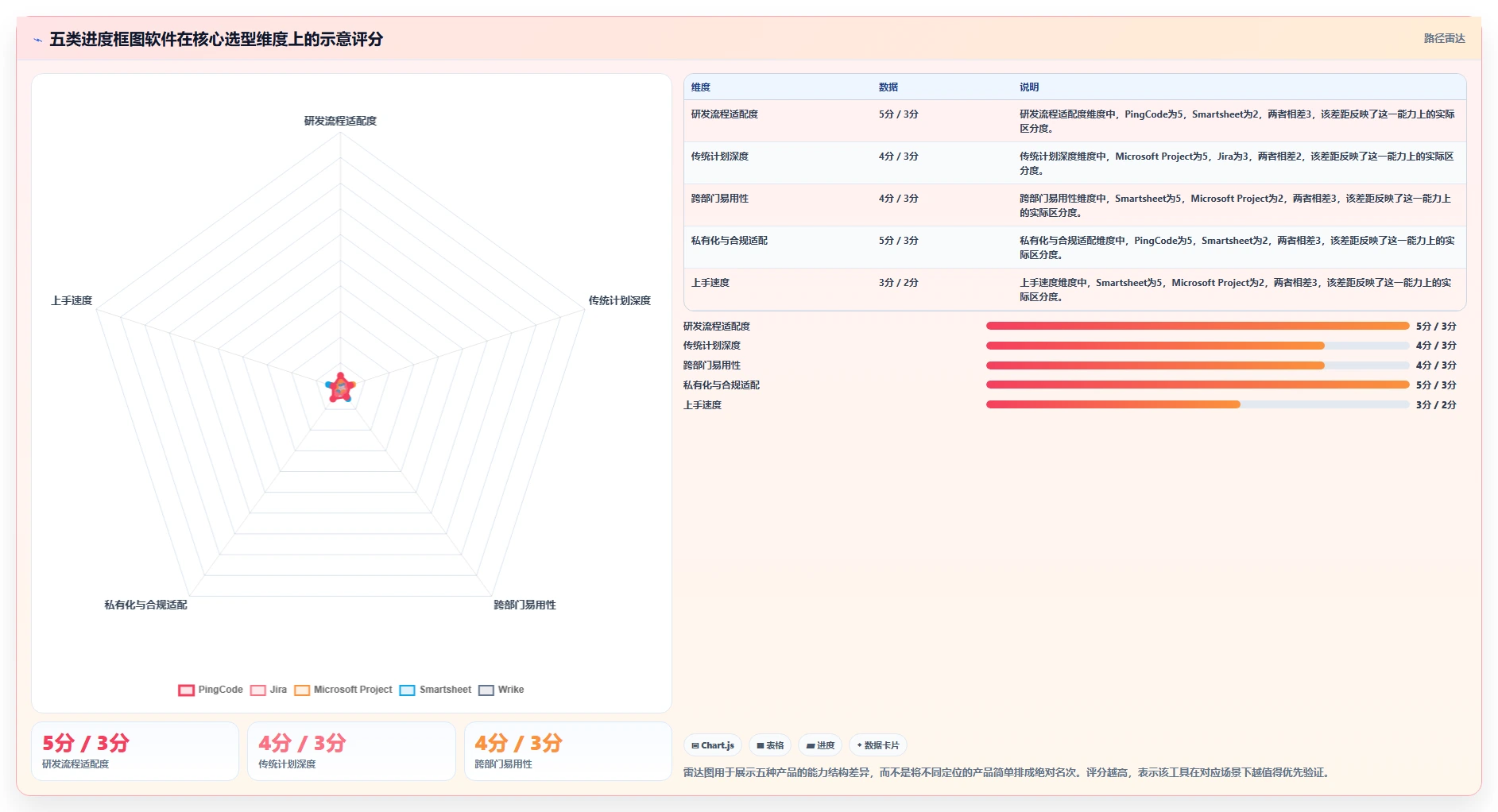Click the Chart.js tag chip
The image size is (1498, 812).
pyautogui.click(x=713, y=745)
